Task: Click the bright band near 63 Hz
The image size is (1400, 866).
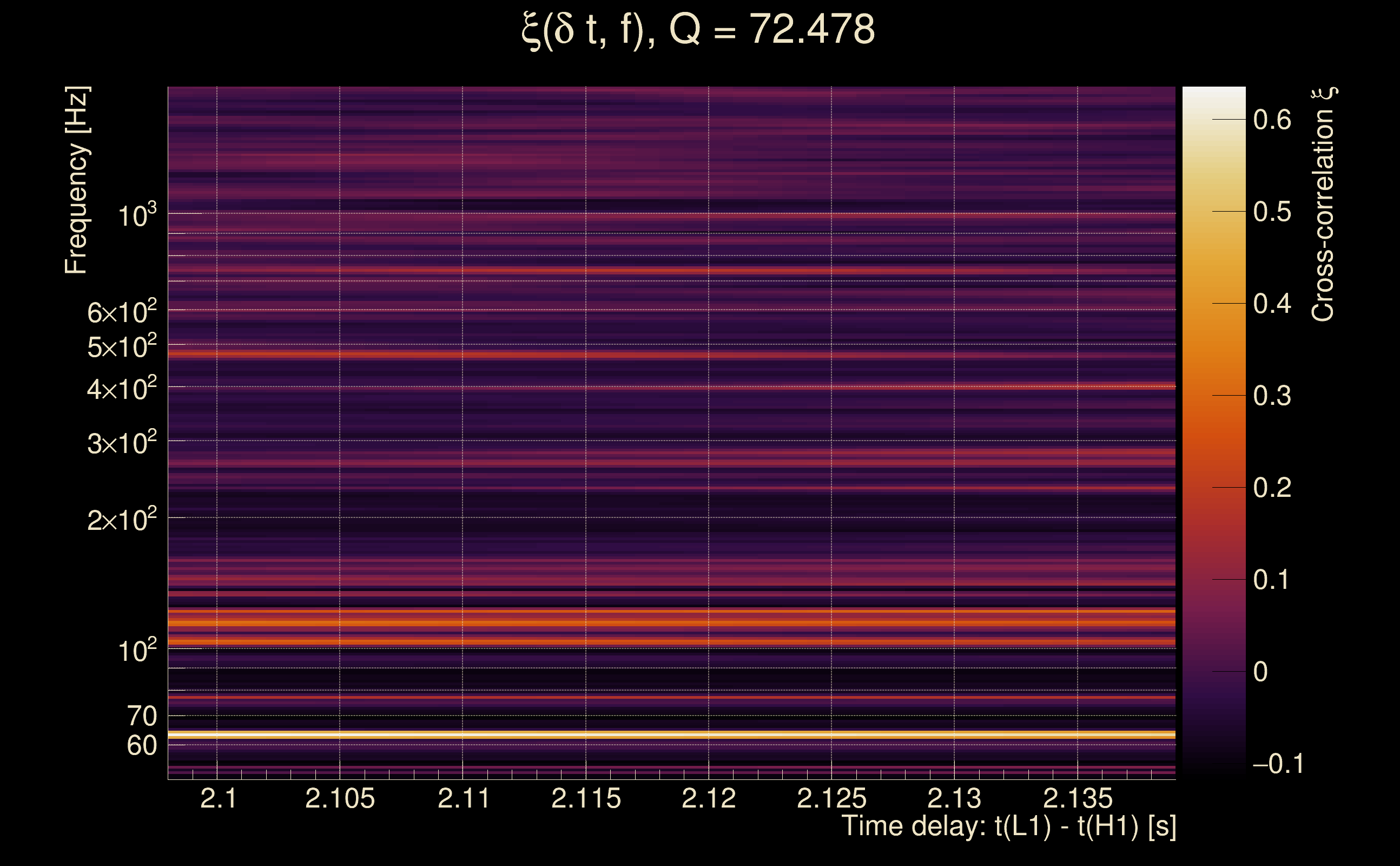Action: 671,734
